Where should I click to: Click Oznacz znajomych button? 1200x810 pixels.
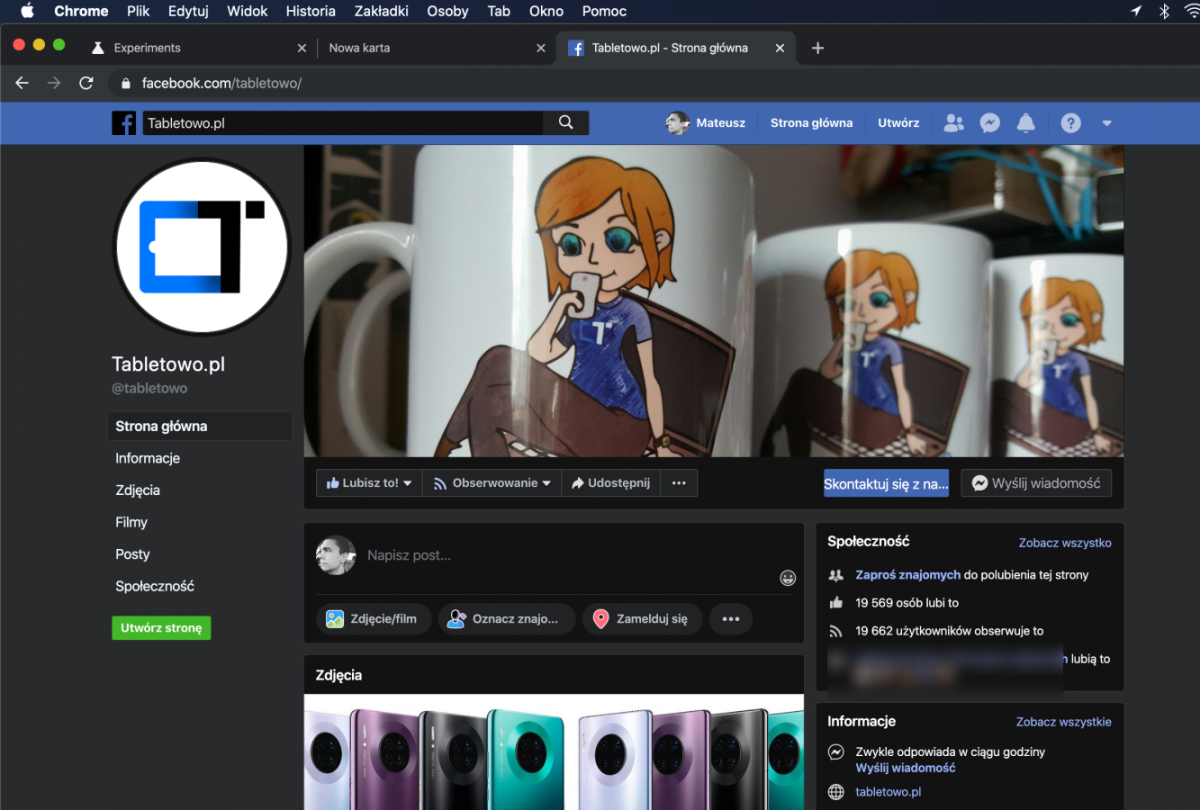click(x=507, y=619)
